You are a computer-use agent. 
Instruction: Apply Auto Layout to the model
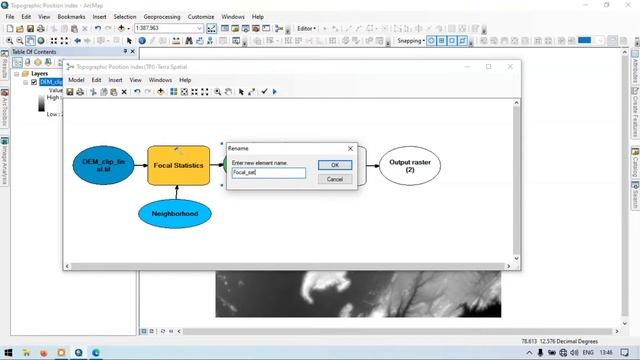[174, 92]
